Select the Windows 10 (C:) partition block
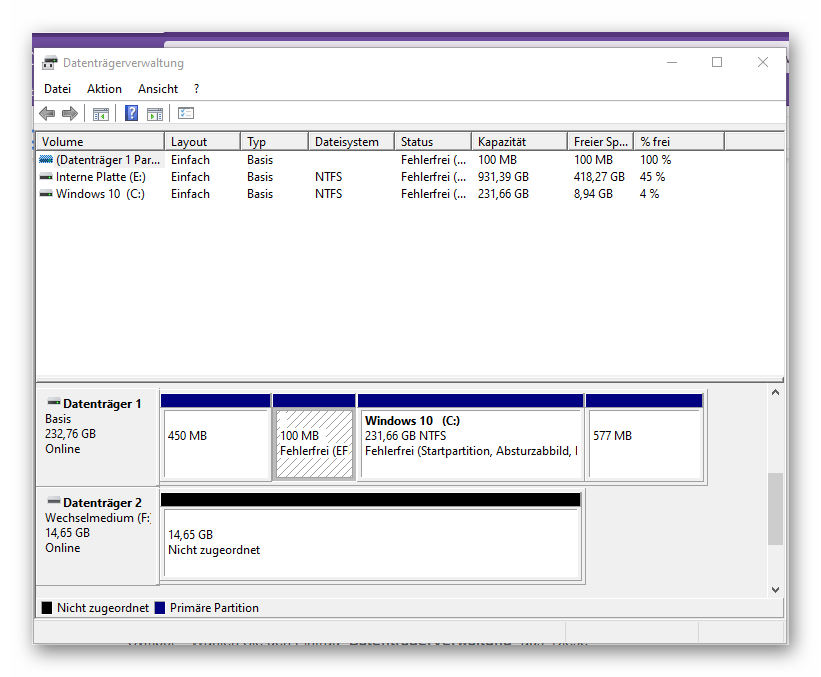Viewport: 821px width, 677px height. [x=471, y=437]
